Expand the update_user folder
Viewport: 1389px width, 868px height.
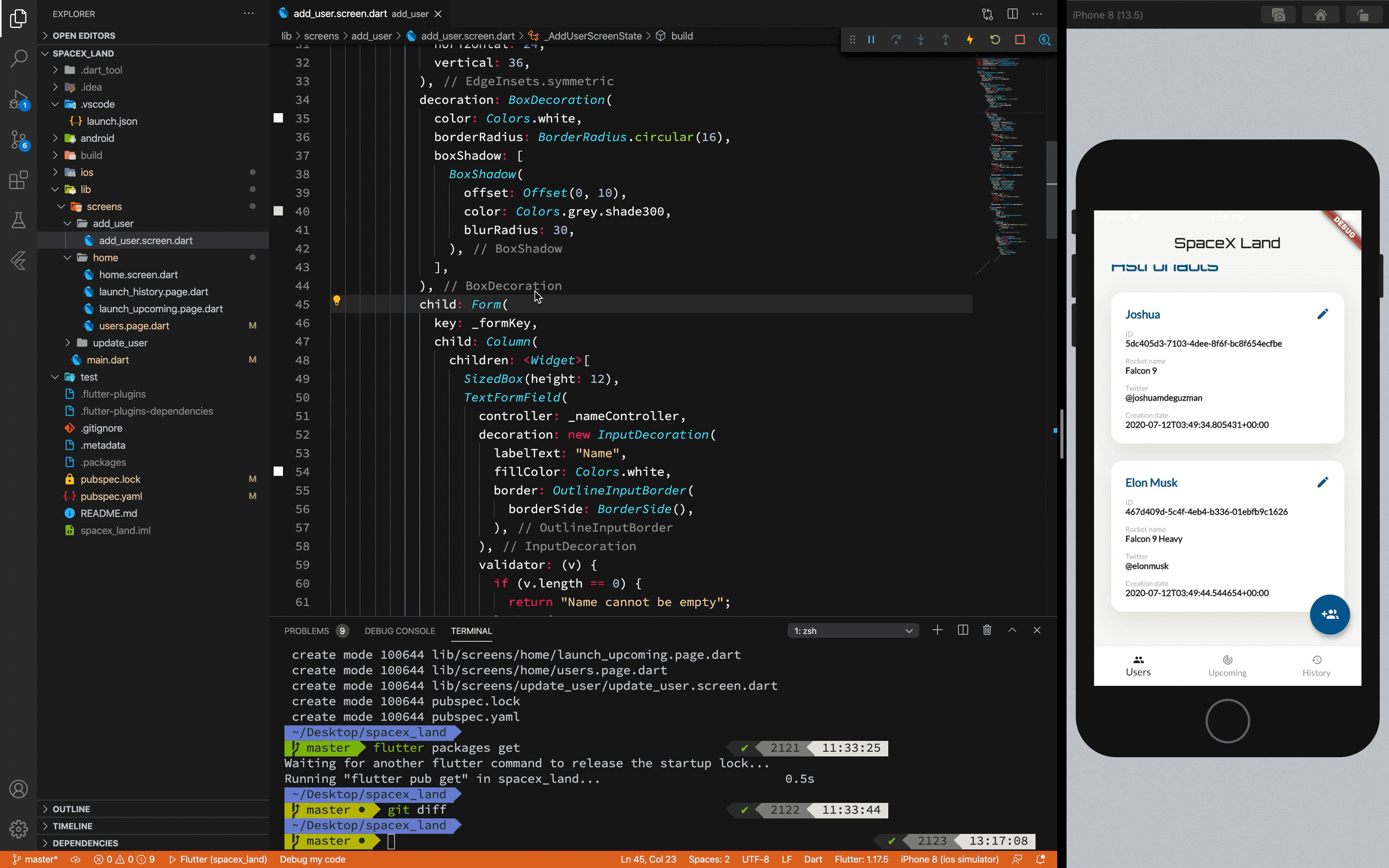(153, 343)
